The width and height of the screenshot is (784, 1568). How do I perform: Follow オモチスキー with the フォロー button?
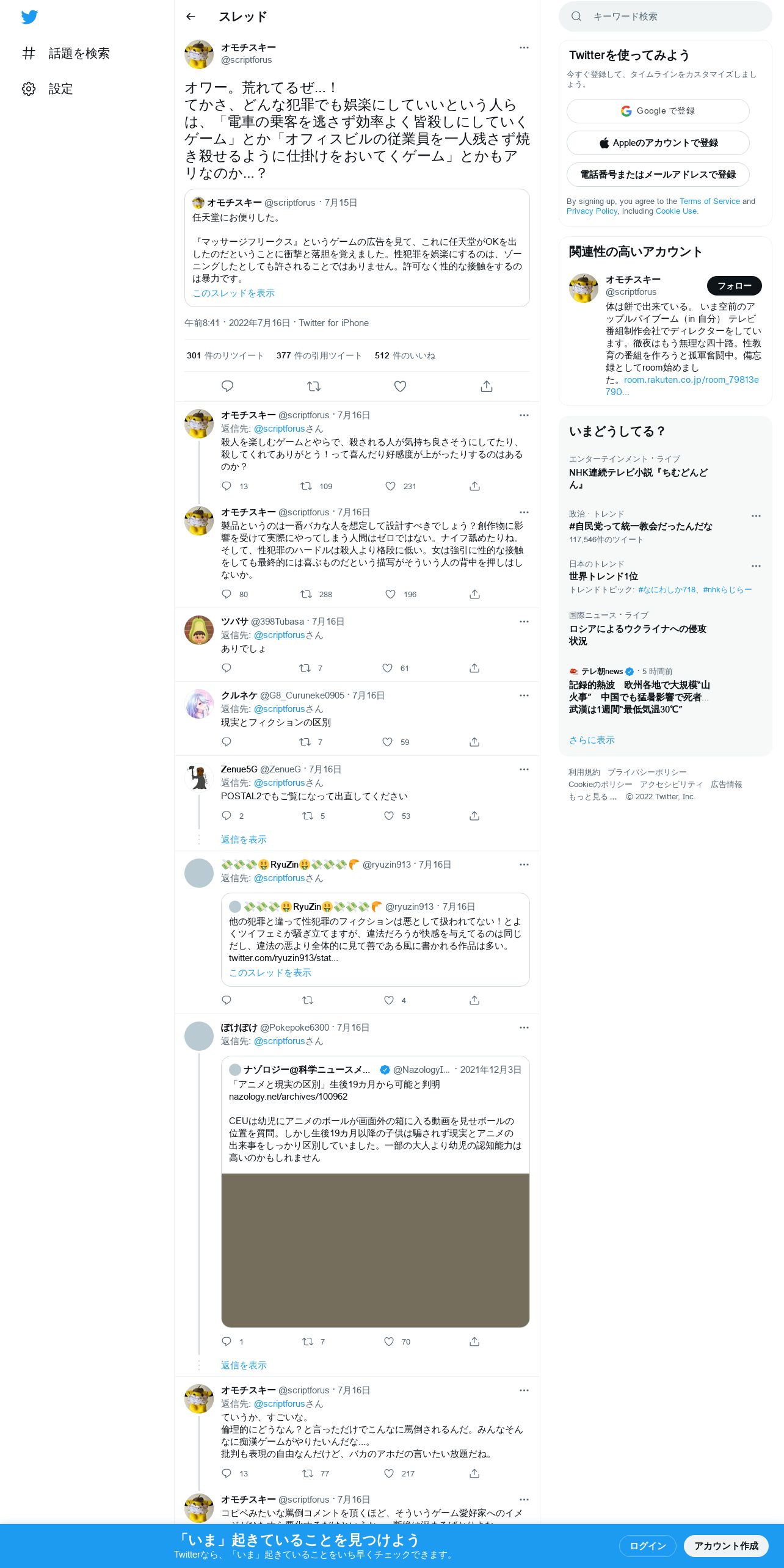click(734, 286)
